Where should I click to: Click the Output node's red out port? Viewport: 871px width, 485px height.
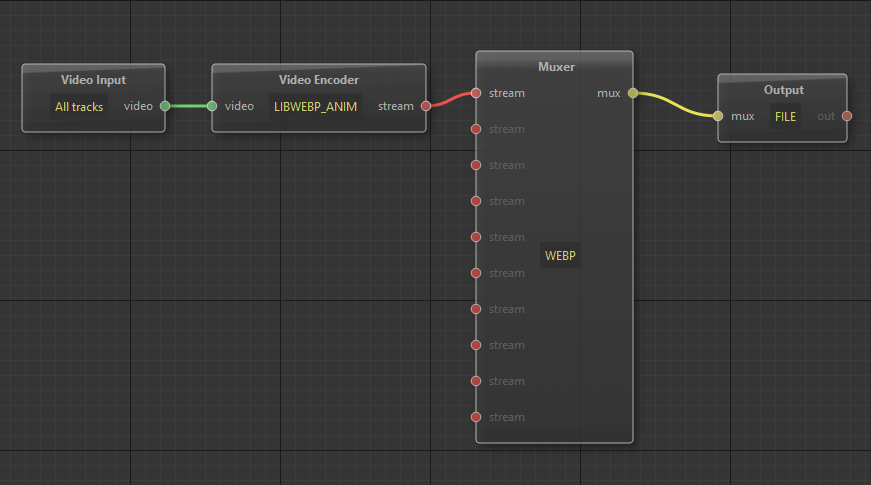tap(847, 116)
